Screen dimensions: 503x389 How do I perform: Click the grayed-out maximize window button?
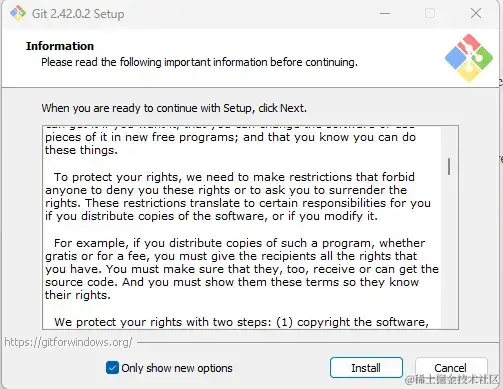tap(430, 14)
